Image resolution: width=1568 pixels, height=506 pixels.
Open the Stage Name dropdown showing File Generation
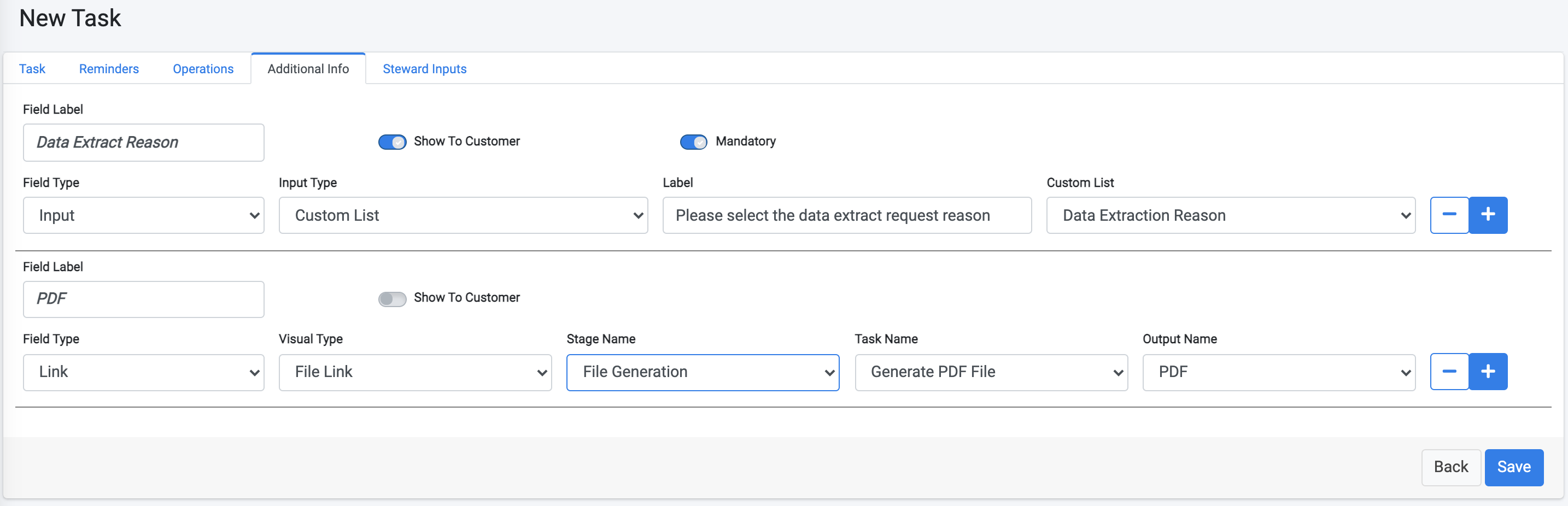[x=703, y=372]
